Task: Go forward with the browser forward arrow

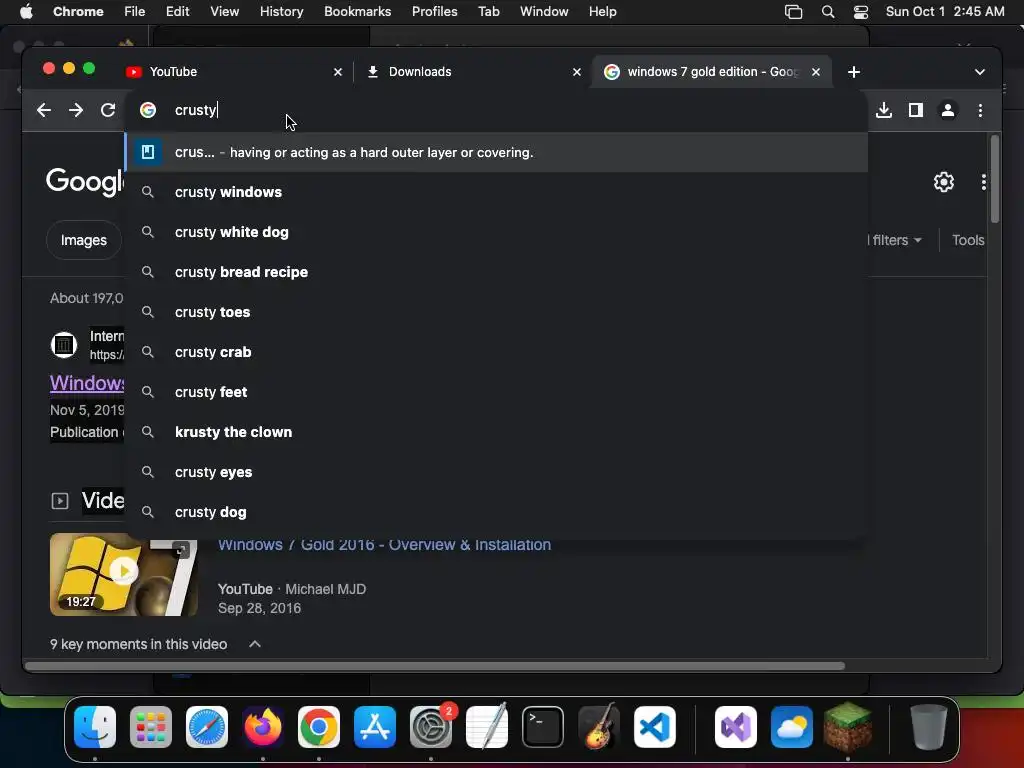Action: click(76, 110)
